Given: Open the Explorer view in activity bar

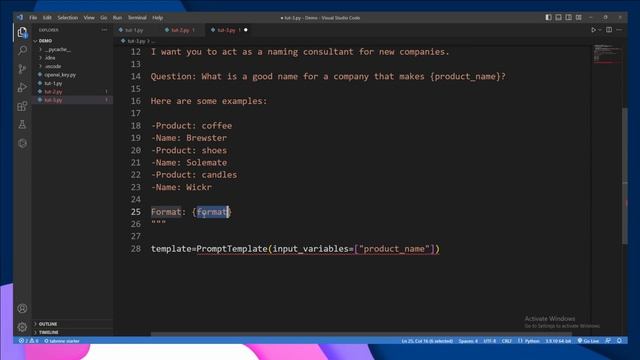Looking at the screenshot, I should (x=22, y=32).
